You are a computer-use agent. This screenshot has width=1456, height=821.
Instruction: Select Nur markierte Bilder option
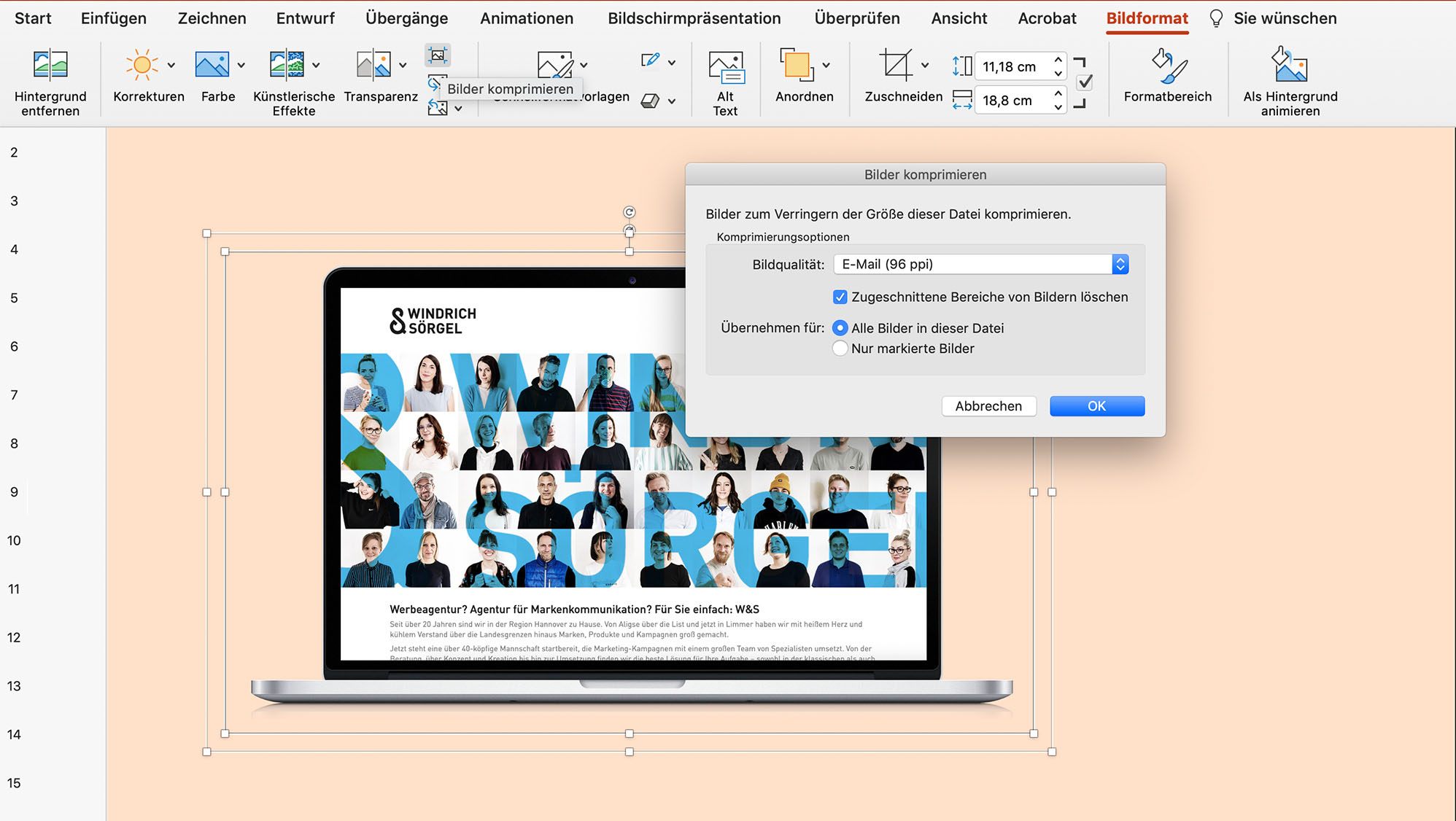[840, 349]
